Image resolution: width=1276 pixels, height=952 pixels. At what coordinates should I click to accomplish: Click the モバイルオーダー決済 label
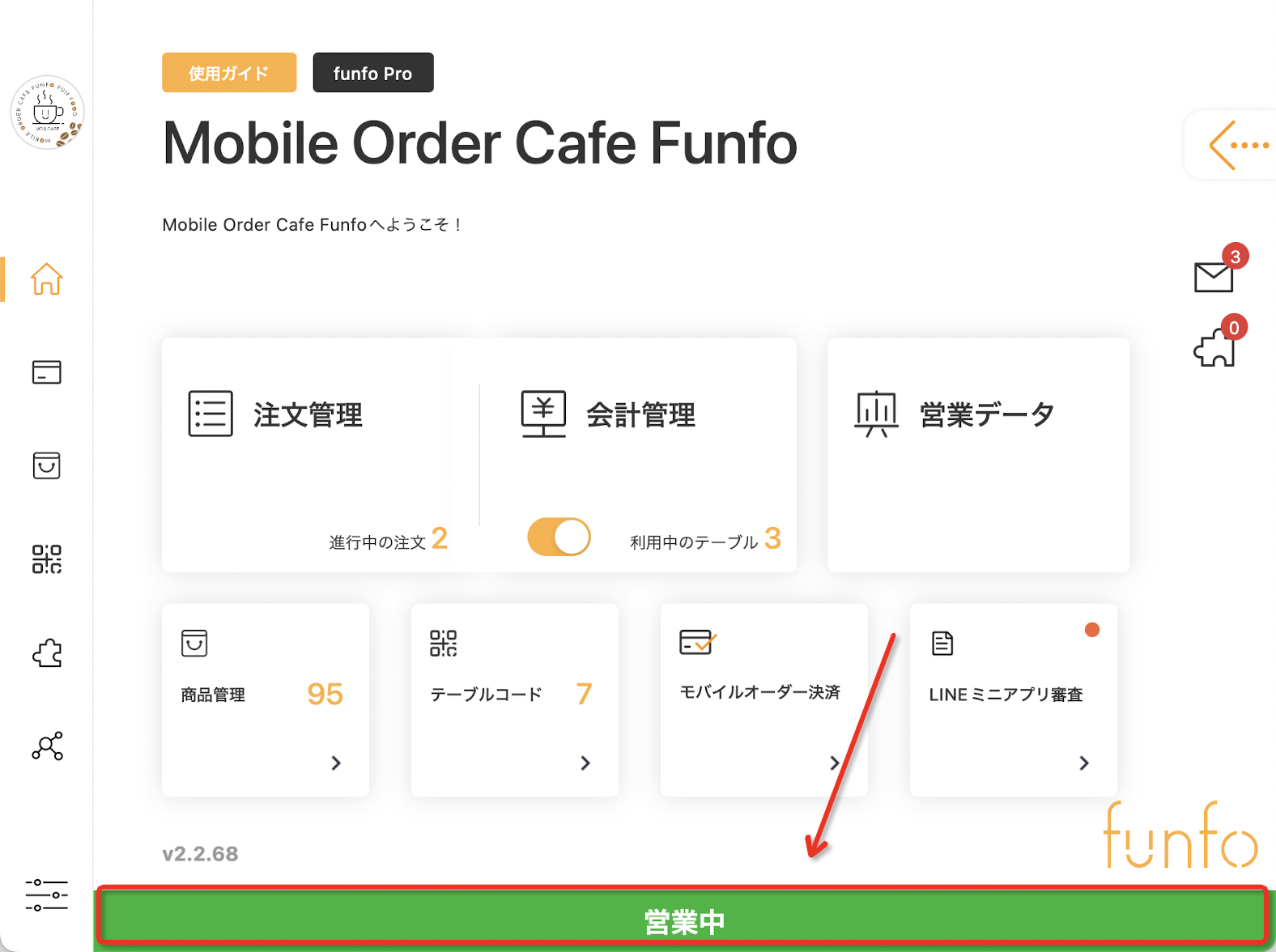click(760, 692)
